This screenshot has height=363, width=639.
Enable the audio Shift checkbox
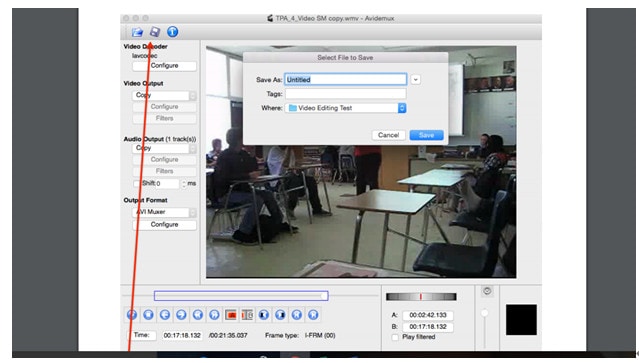pos(137,183)
